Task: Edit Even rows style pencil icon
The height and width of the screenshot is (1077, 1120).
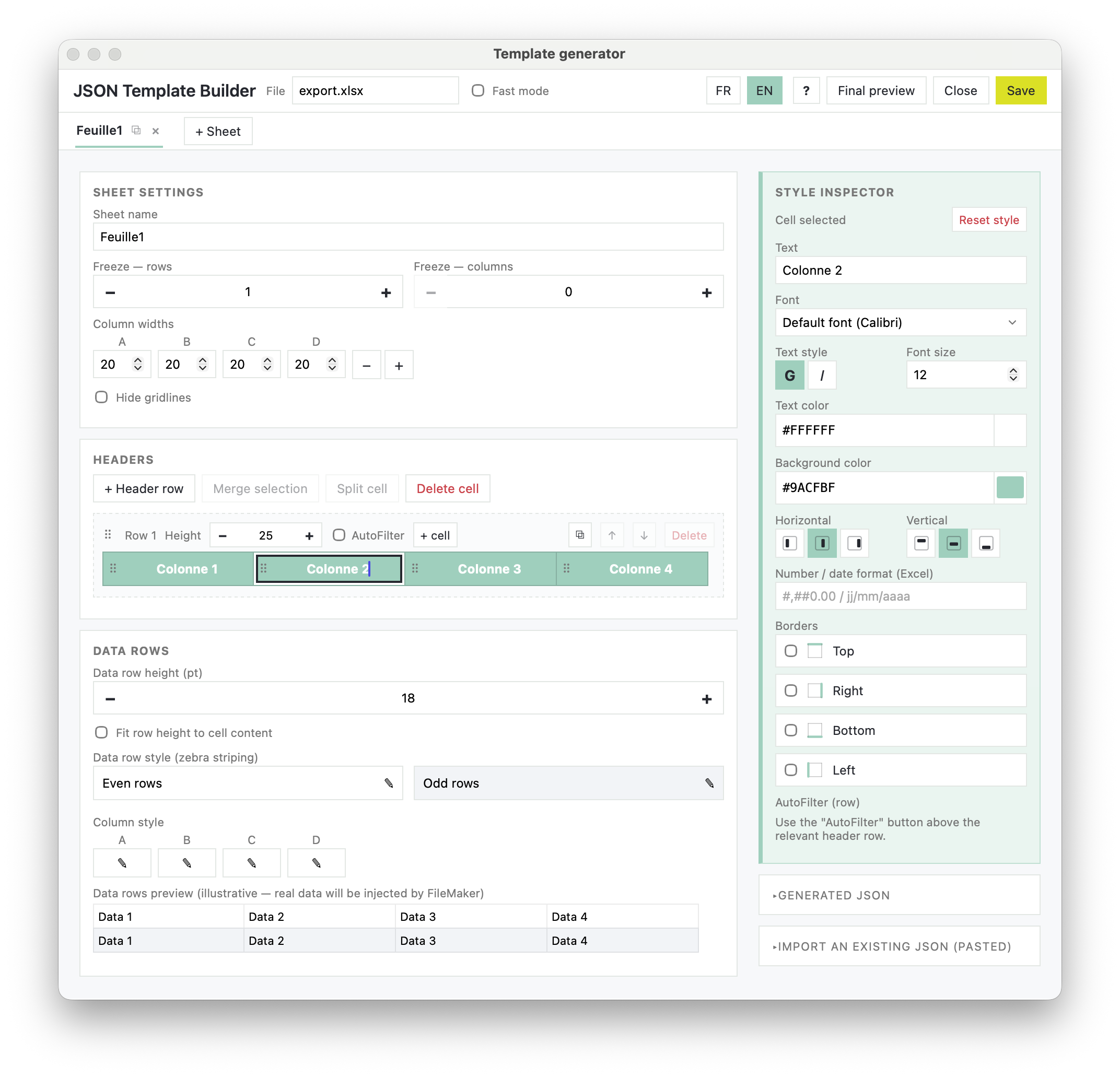Action: (x=389, y=783)
